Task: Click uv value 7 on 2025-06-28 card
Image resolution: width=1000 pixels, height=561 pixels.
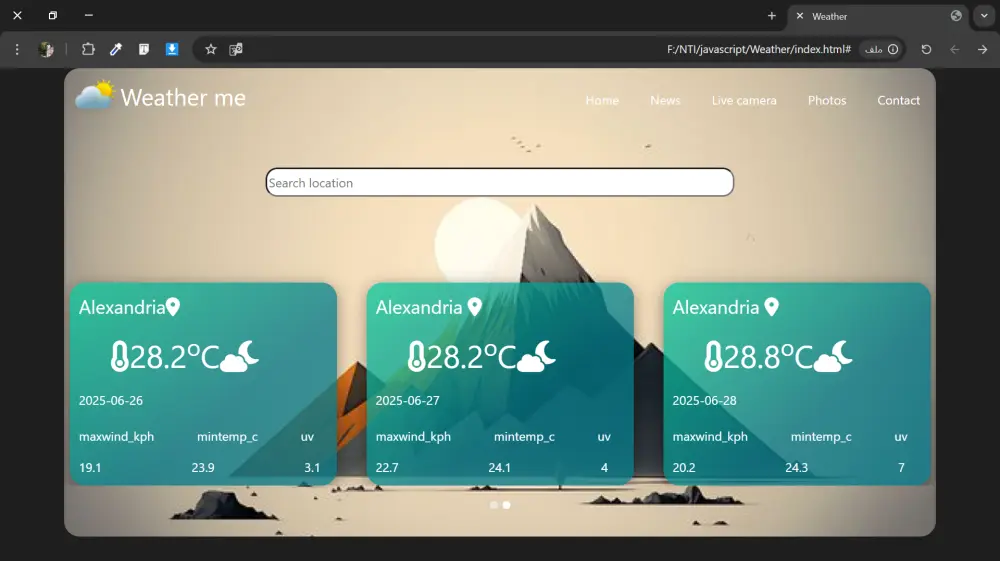Action: click(901, 467)
